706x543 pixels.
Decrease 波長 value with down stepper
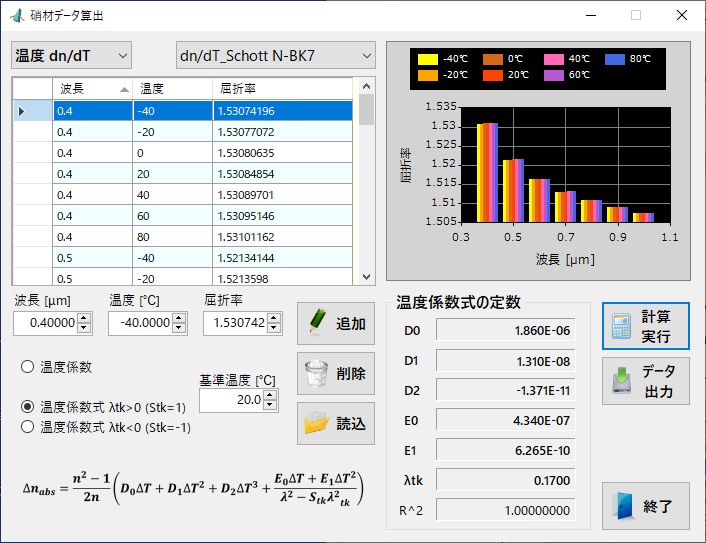pos(84,328)
